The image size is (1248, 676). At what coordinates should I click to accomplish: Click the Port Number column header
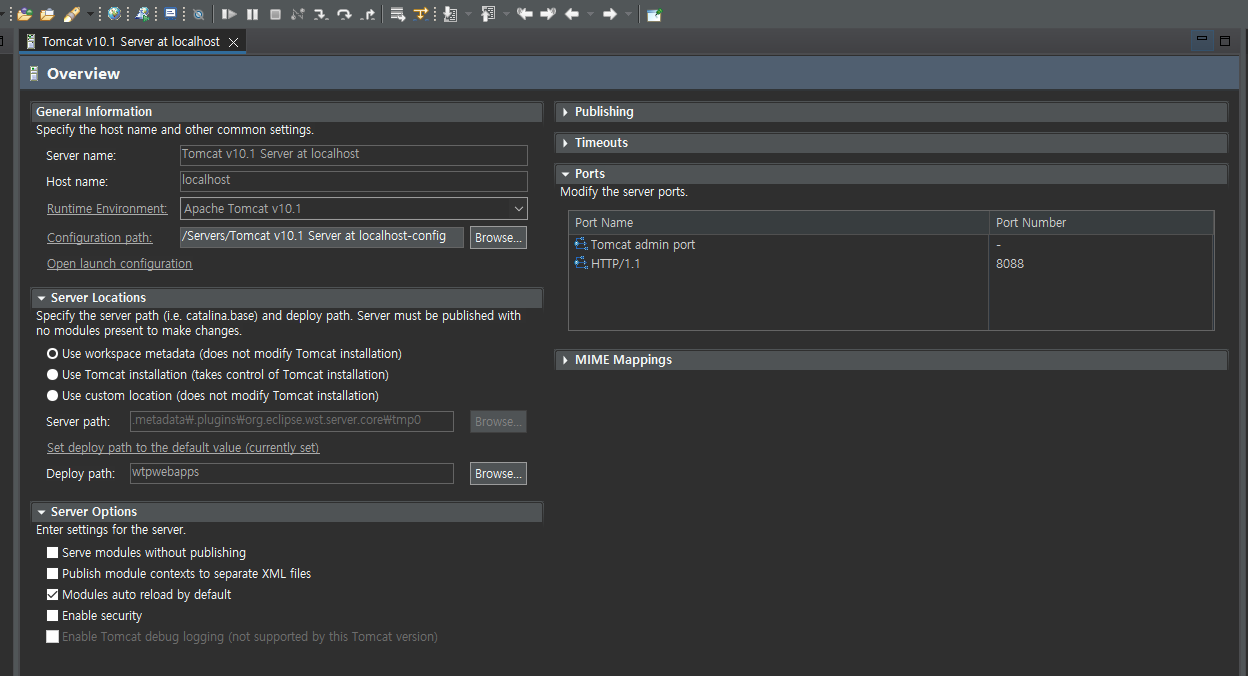click(x=1101, y=223)
